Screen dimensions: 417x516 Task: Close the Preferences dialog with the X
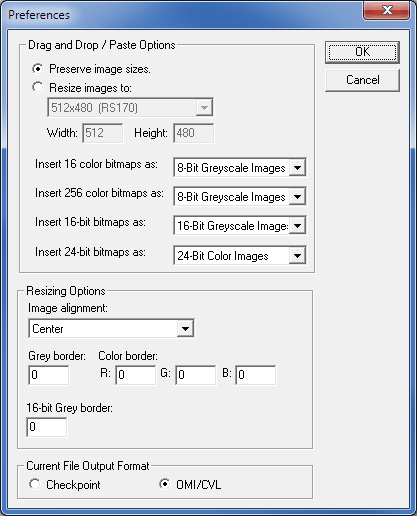(x=387, y=10)
